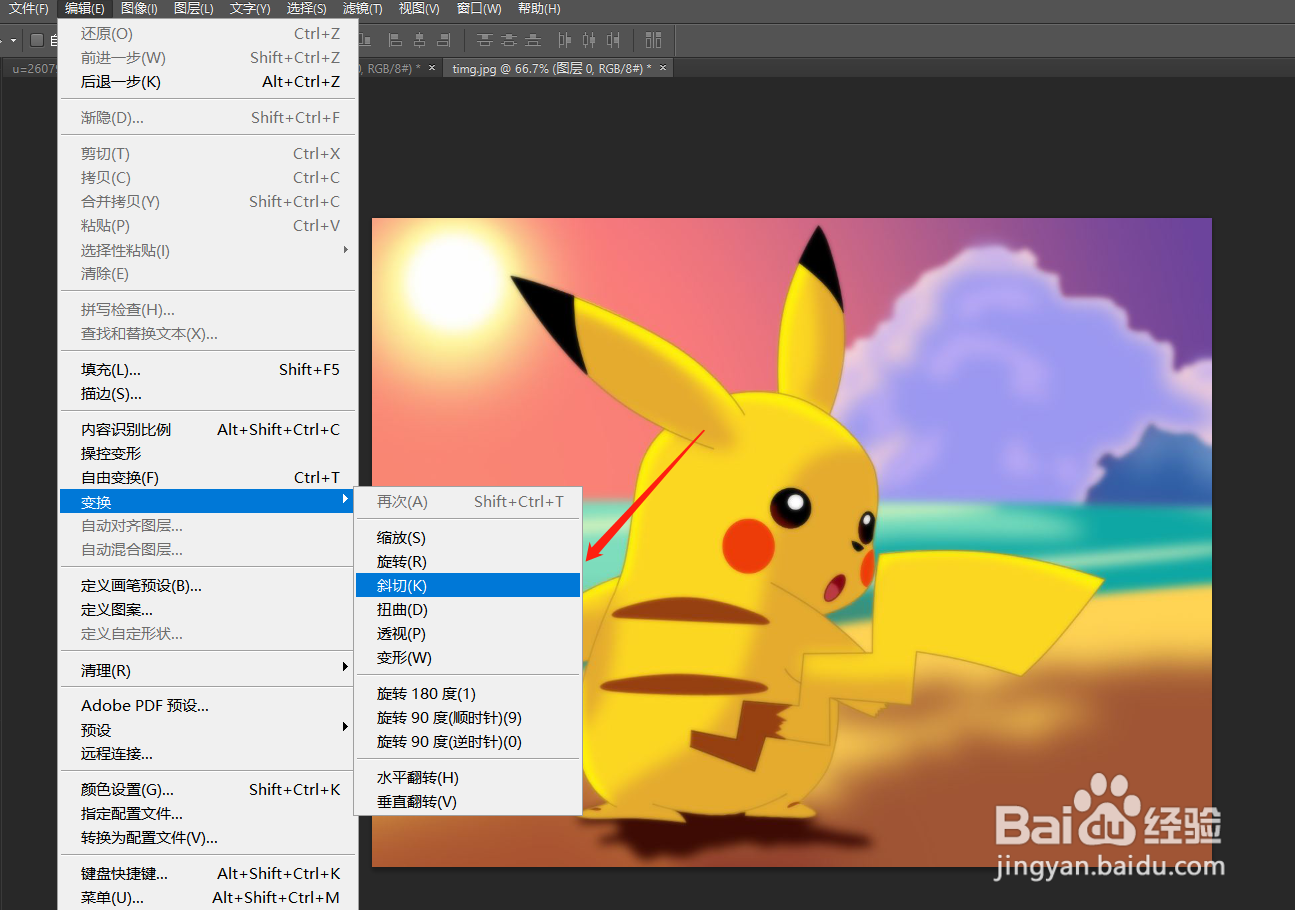Choose 填充(L)... in the Edit menu
This screenshot has width=1295, height=910.
(207, 370)
